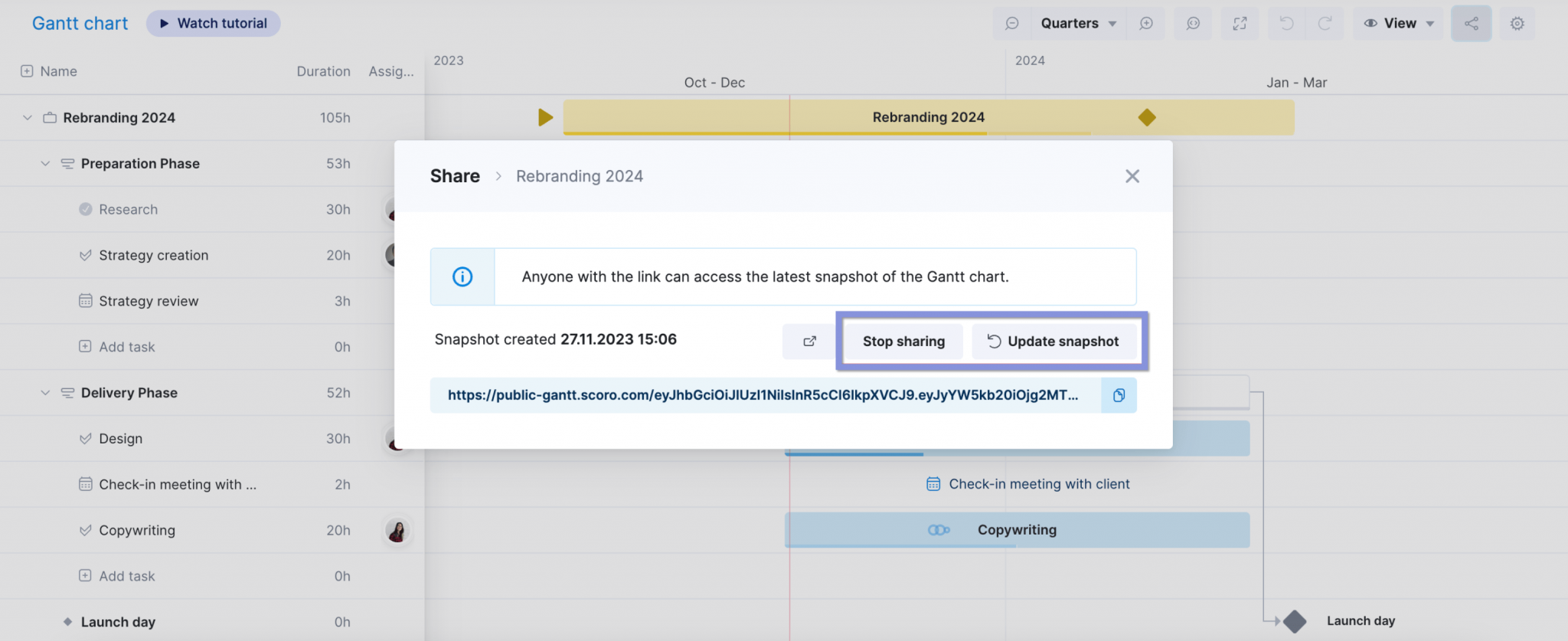The width and height of the screenshot is (1568, 641).
Task: Open the Quarters timescale dropdown
Action: [x=1078, y=24]
